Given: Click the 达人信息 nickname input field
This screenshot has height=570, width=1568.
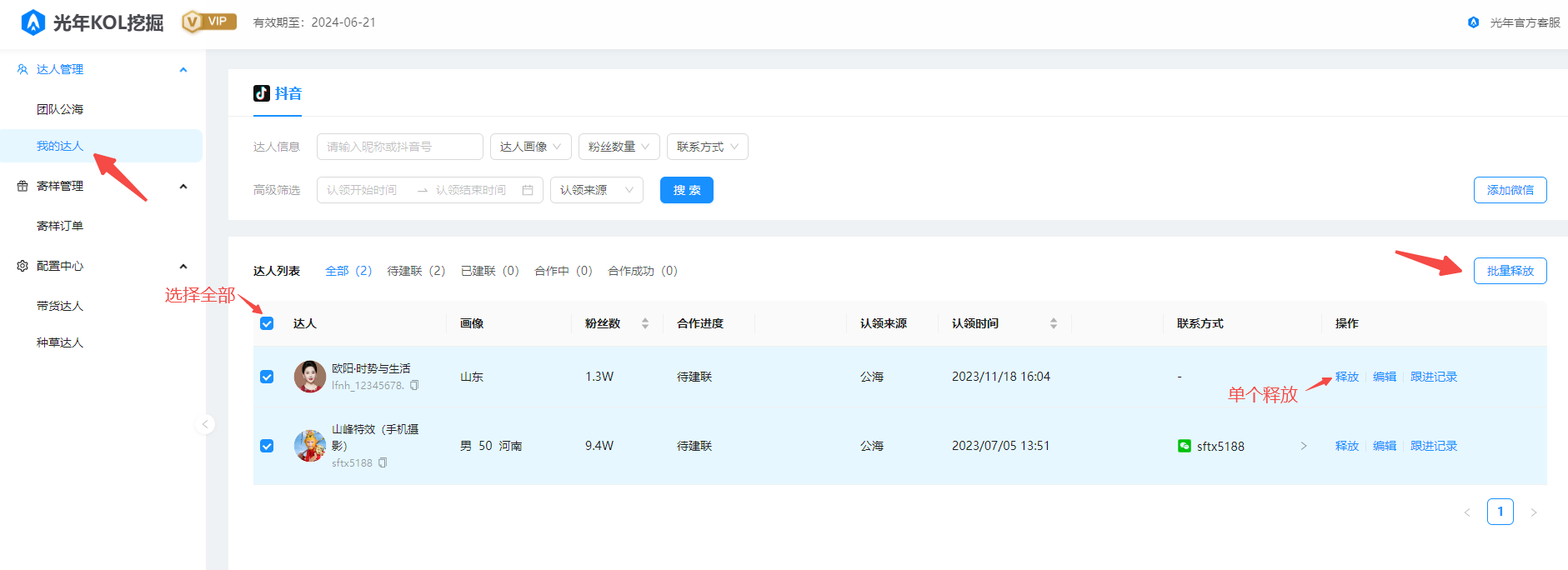Looking at the screenshot, I should 399,147.
